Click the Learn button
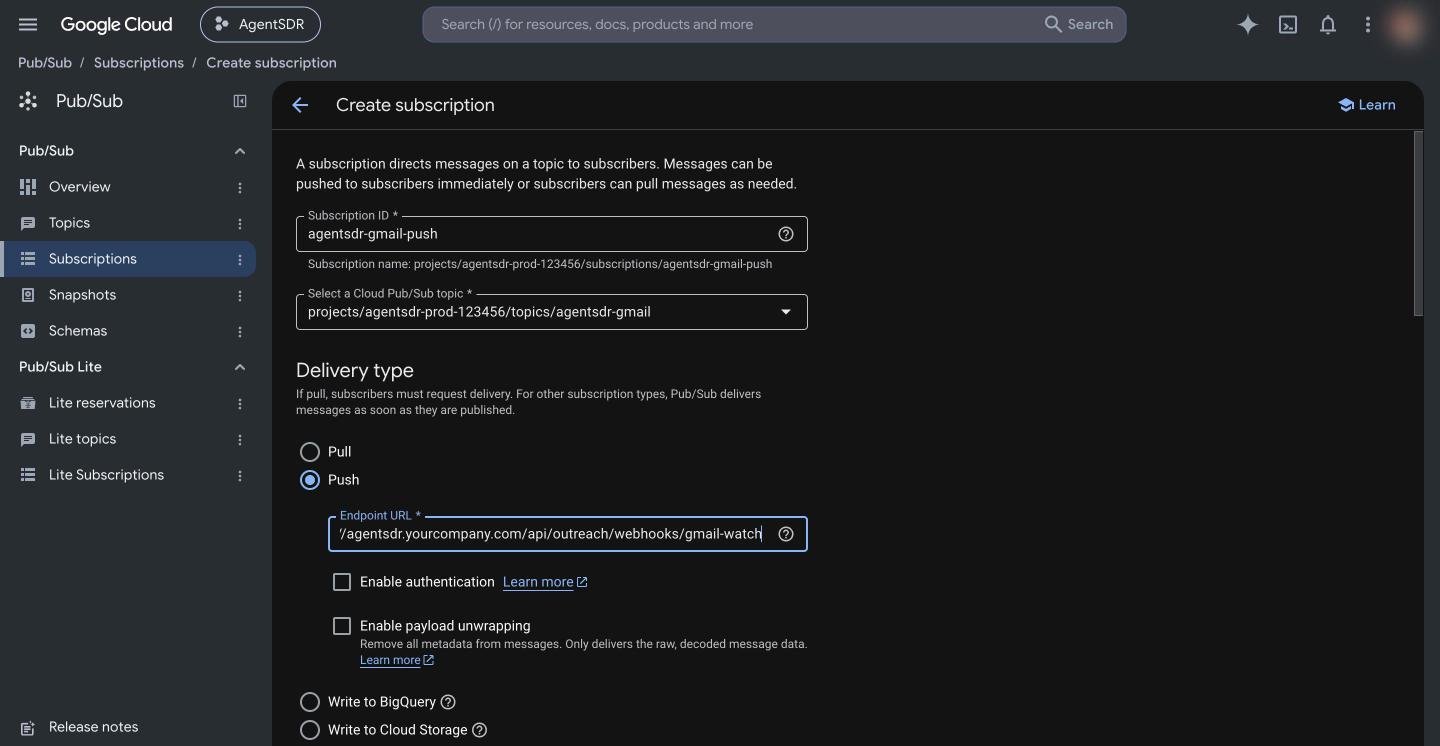This screenshot has width=1440, height=746. pyautogui.click(x=1367, y=105)
